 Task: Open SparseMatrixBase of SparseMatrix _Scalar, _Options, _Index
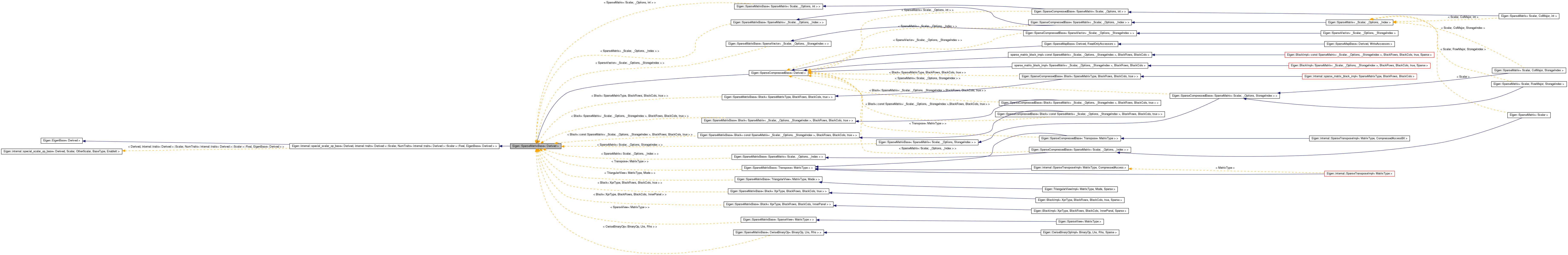click(x=778, y=23)
